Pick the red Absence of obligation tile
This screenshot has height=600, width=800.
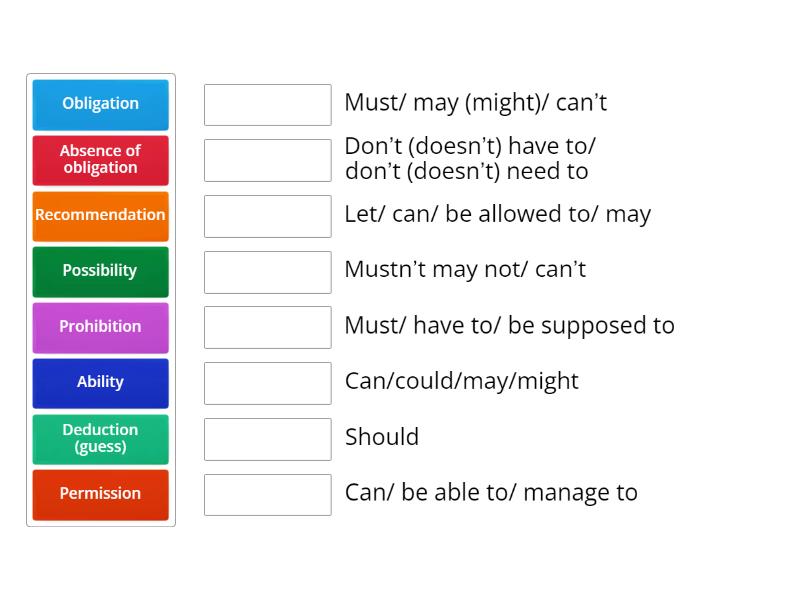pyautogui.click(x=100, y=160)
